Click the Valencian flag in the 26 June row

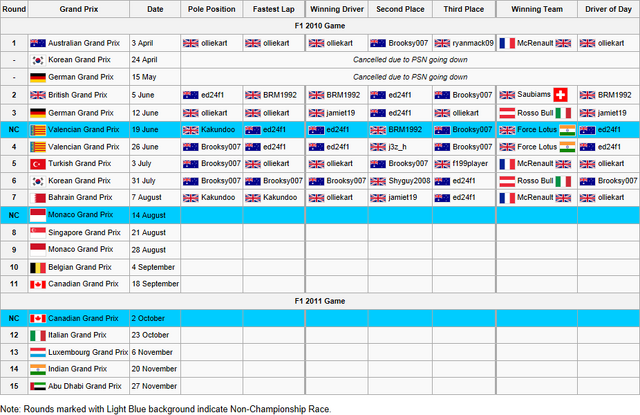38,147
